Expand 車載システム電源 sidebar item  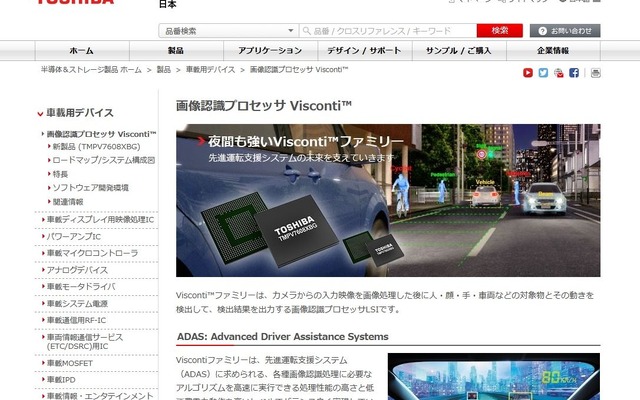[77, 304]
